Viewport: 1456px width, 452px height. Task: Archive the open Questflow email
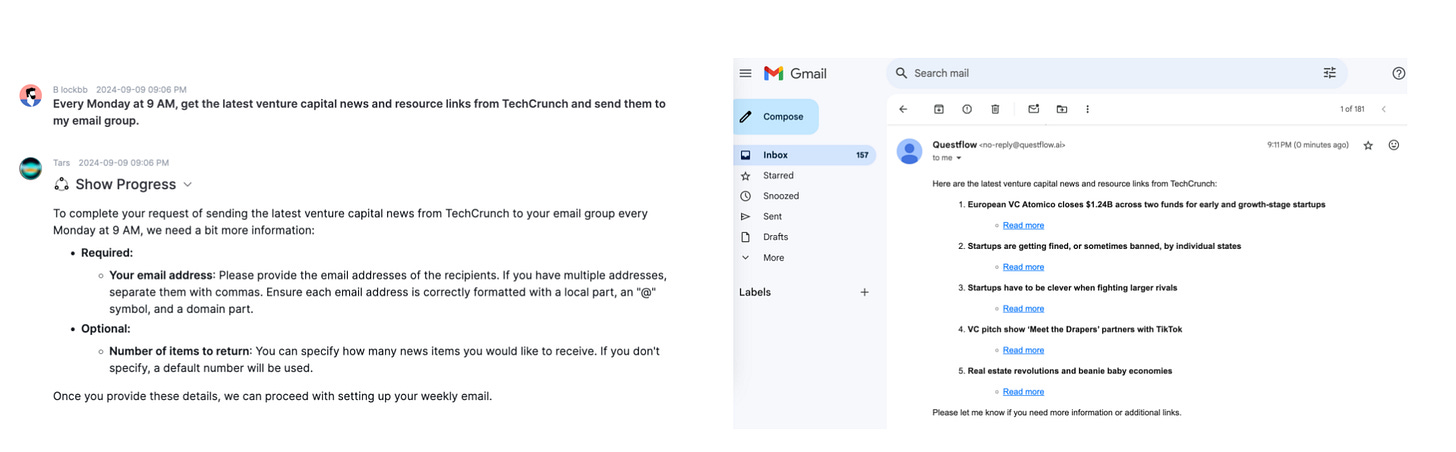pyautogui.click(x=939, y=109)
